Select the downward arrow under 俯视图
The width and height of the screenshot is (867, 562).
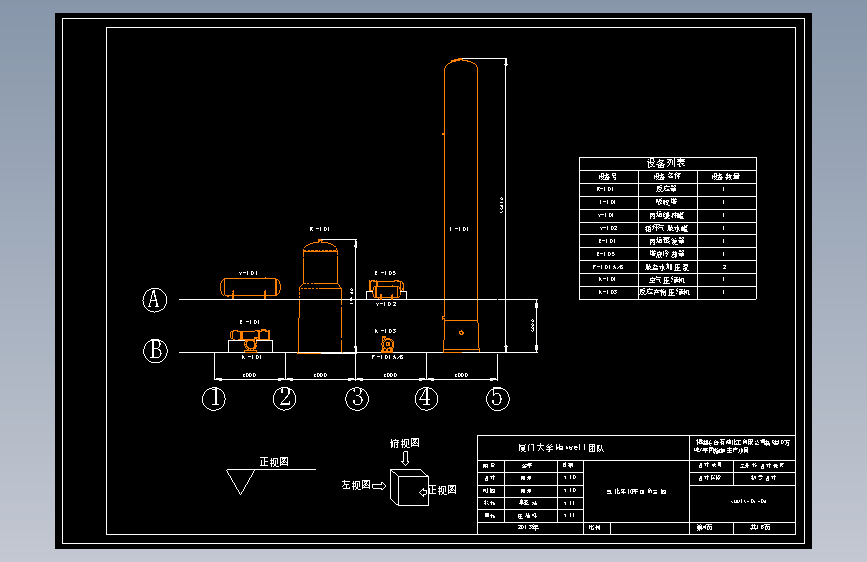405,458
